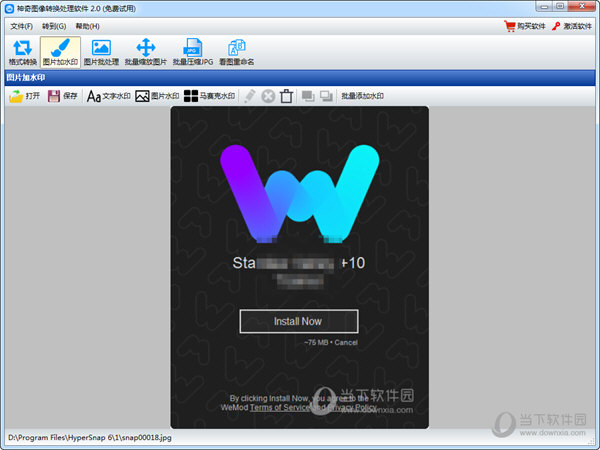Viewport: 600px width, 450px height.
Task: Click the bring-to-front layer icon
Action: pos(308,96)
